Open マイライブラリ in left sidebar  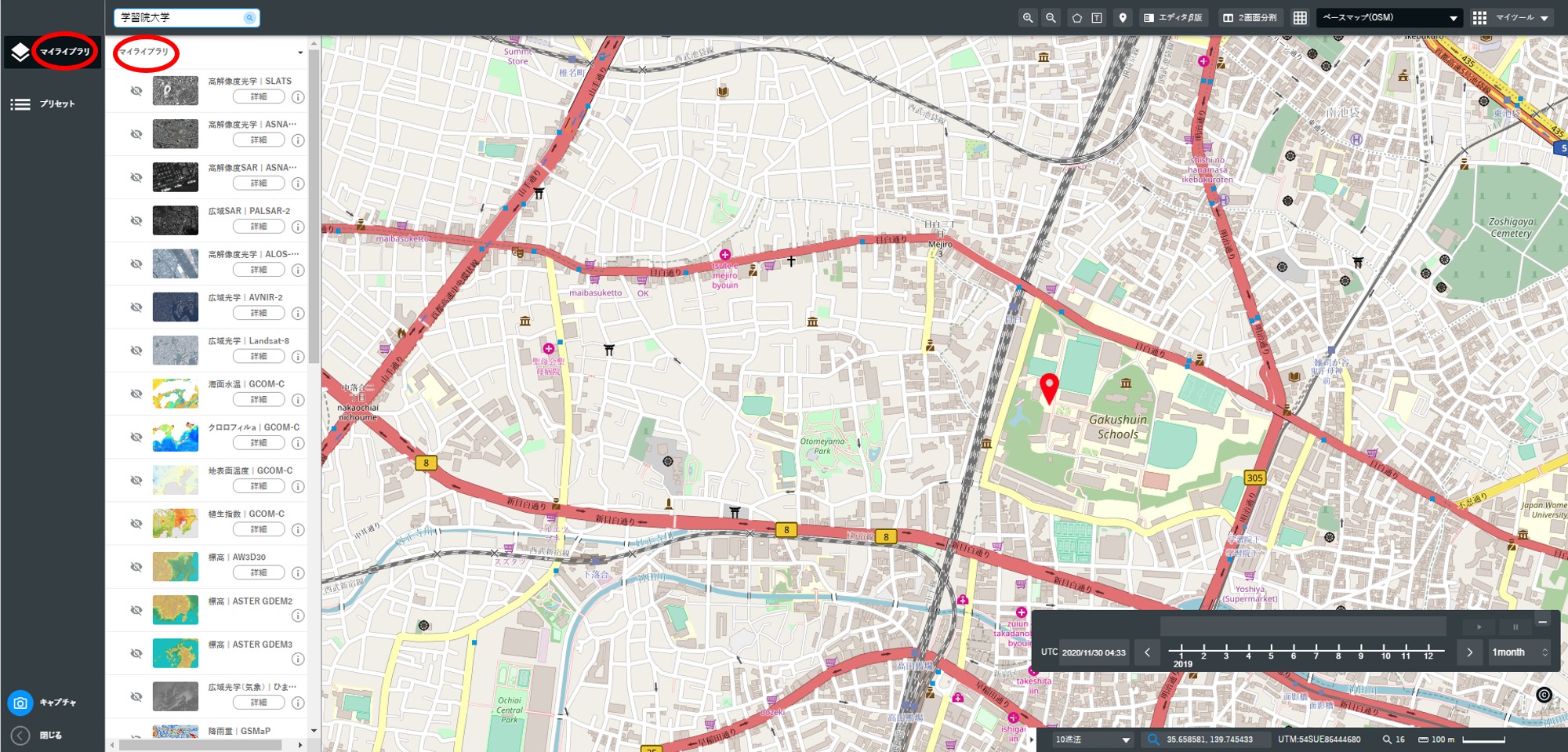coord(53,52)
